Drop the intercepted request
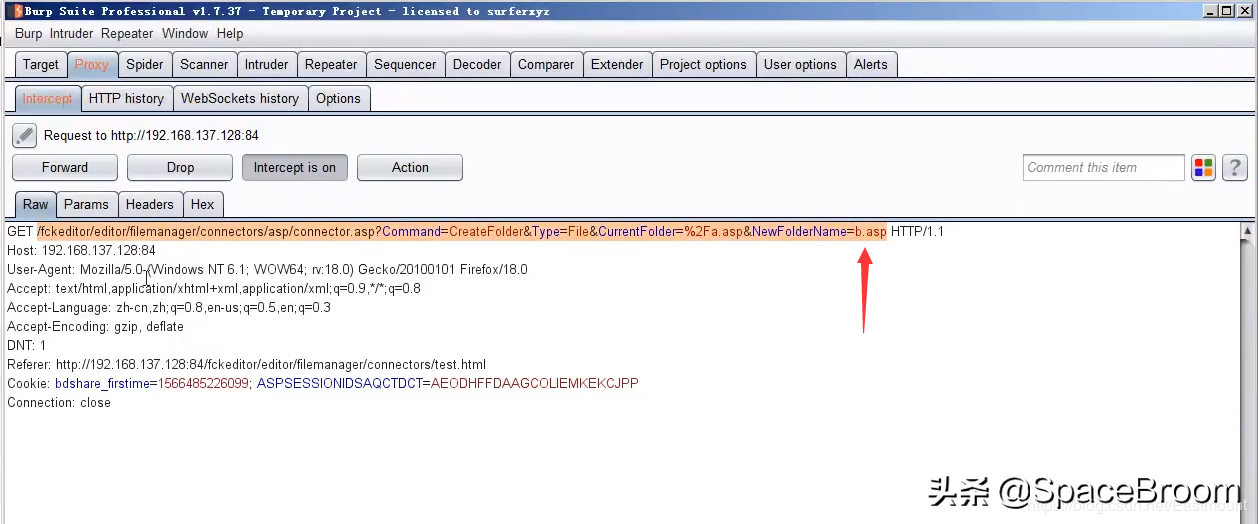 [180, 168]
